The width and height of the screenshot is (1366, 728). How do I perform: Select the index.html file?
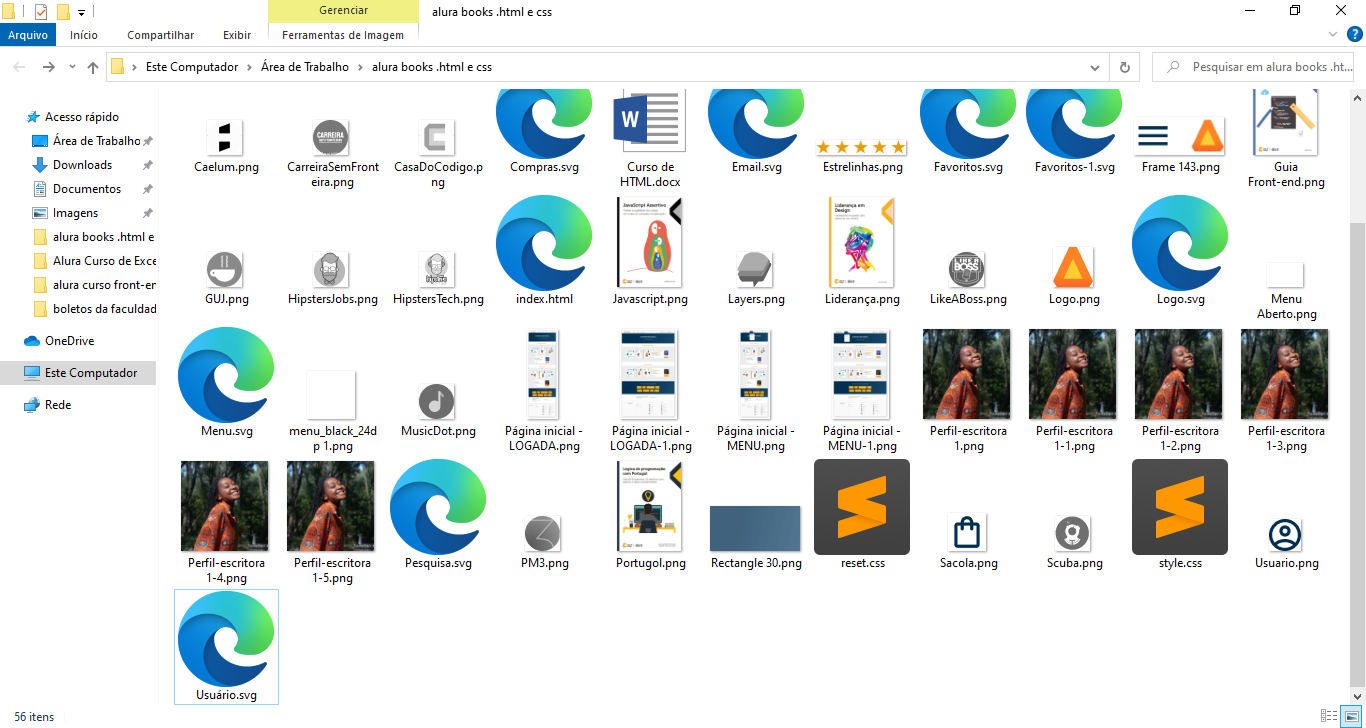544,241
